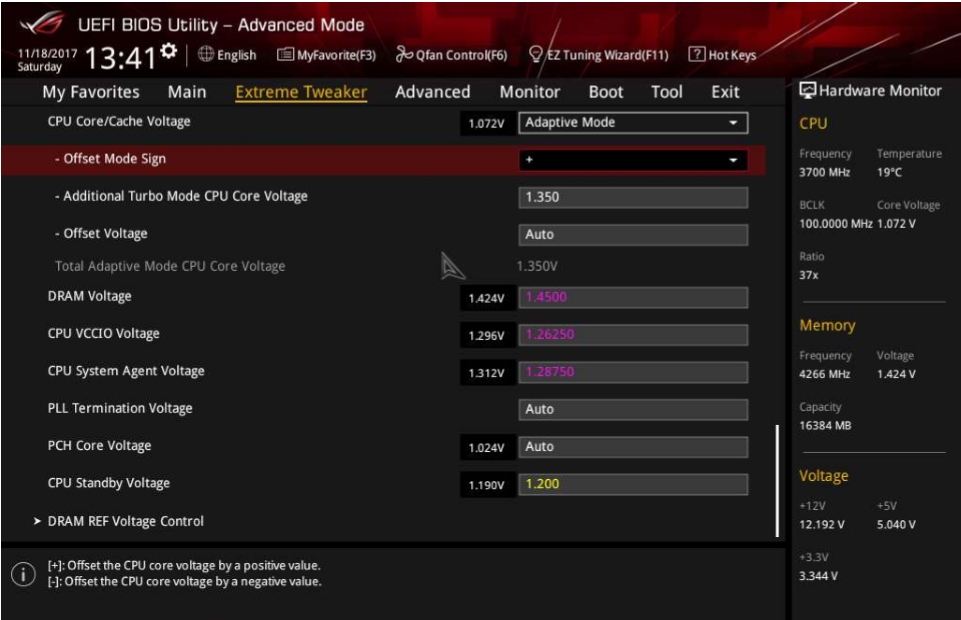
Task: Switch to Main tab
Action: point(187,92)
